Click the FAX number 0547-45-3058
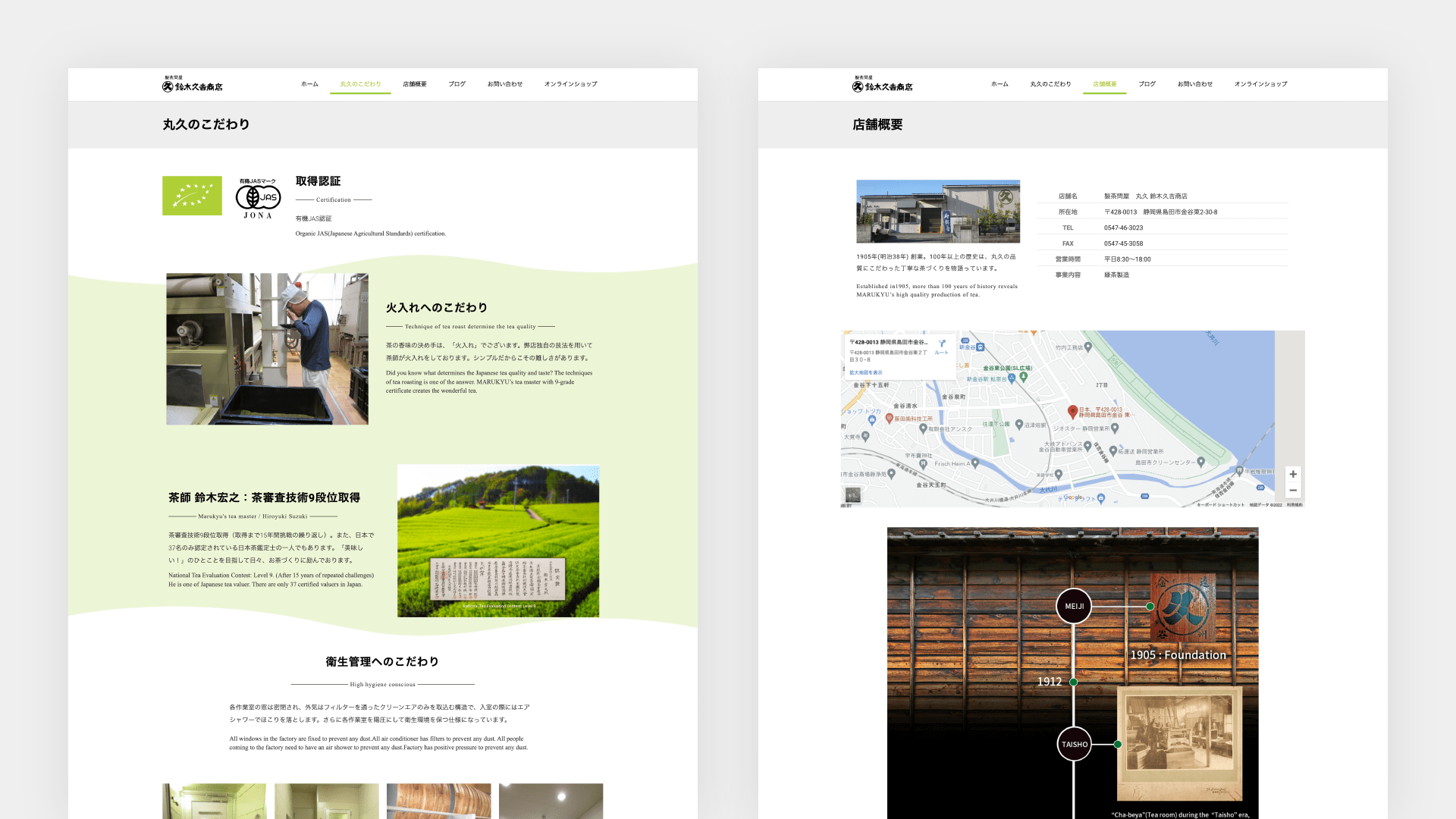This screenshot has width=1456, height=819. (1124, 244)
